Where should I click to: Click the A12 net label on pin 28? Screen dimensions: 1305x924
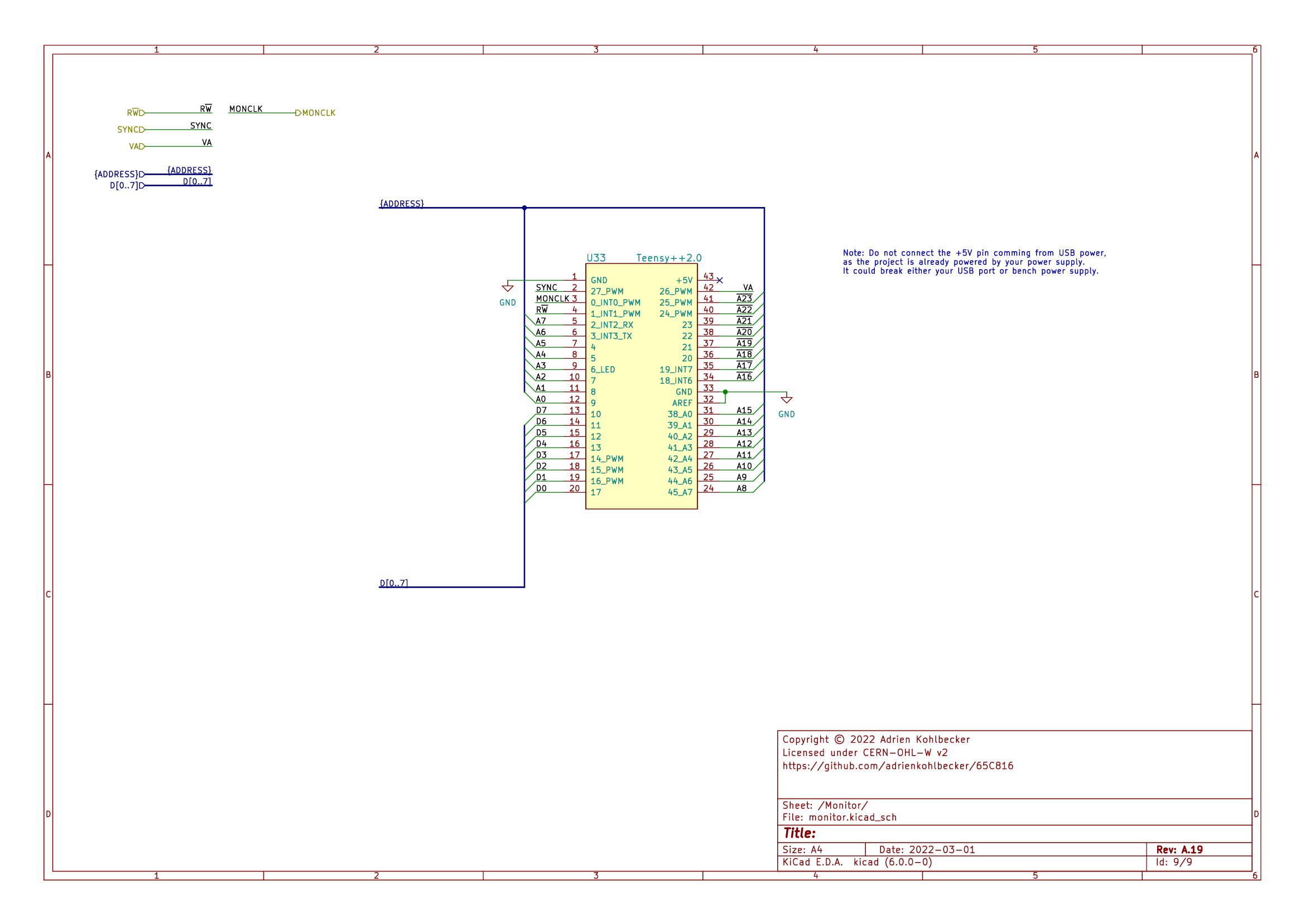tap(744, 443)
